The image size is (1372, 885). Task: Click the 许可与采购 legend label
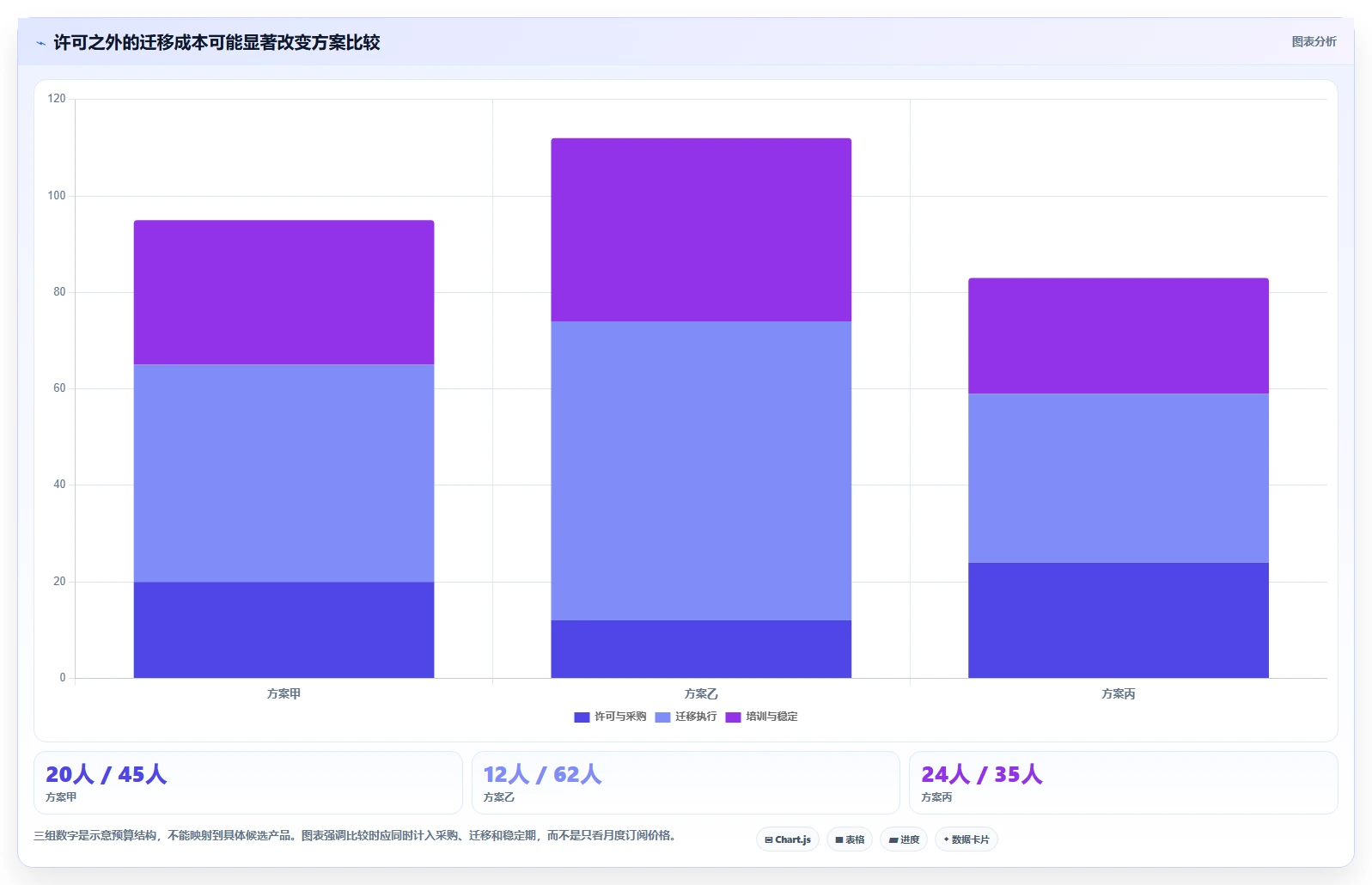(x=620, y=717)
